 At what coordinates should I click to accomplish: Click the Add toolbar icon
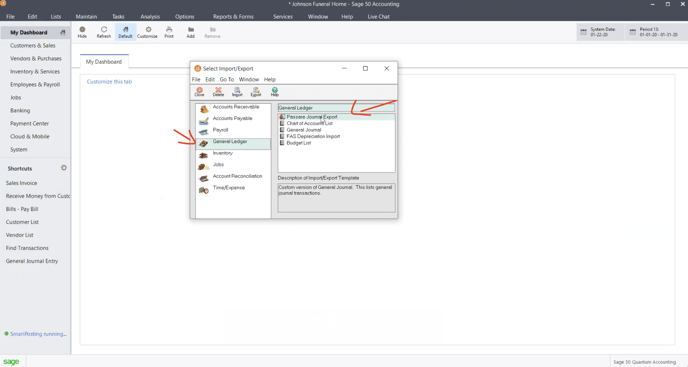pos(190,32)
